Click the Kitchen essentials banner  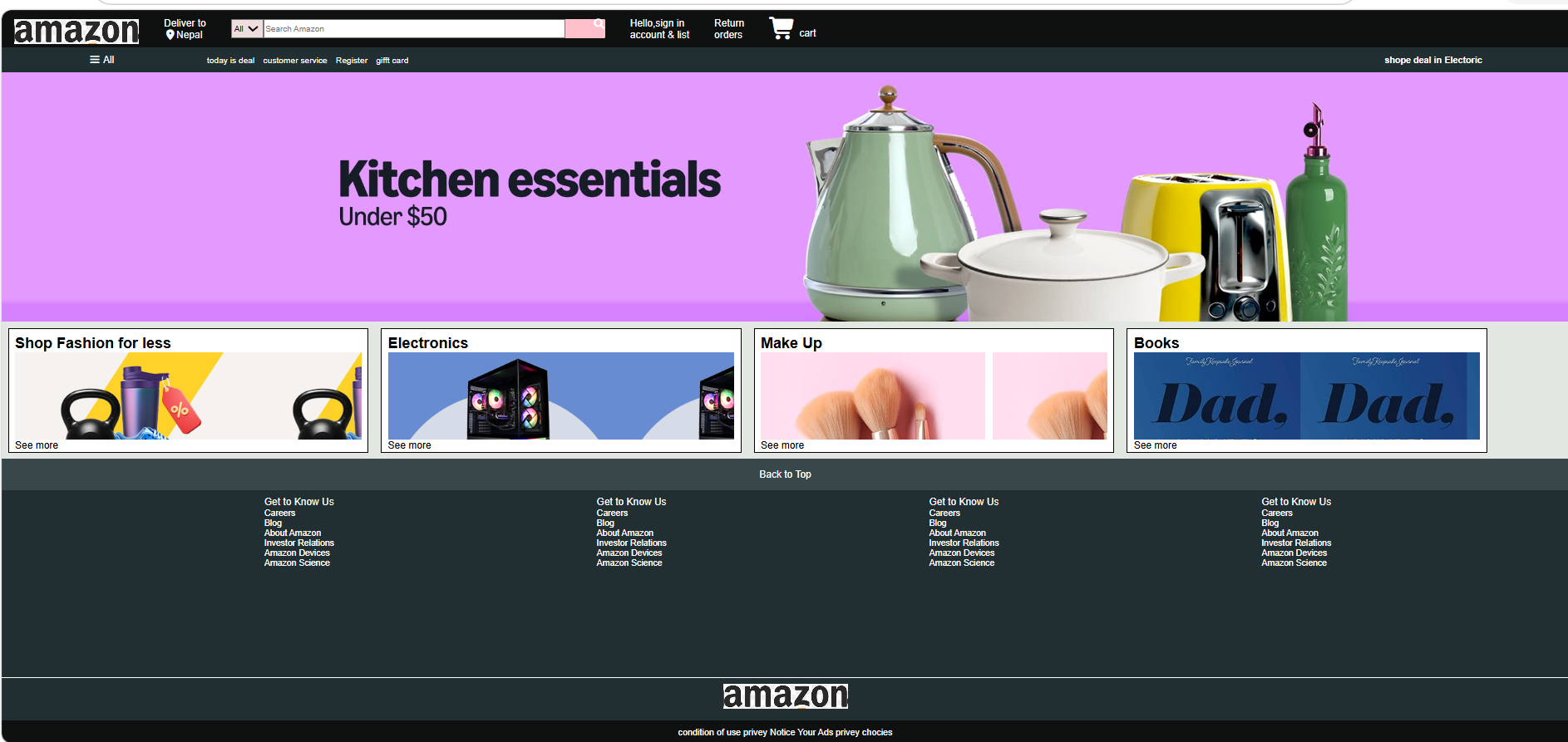[783, 197]
